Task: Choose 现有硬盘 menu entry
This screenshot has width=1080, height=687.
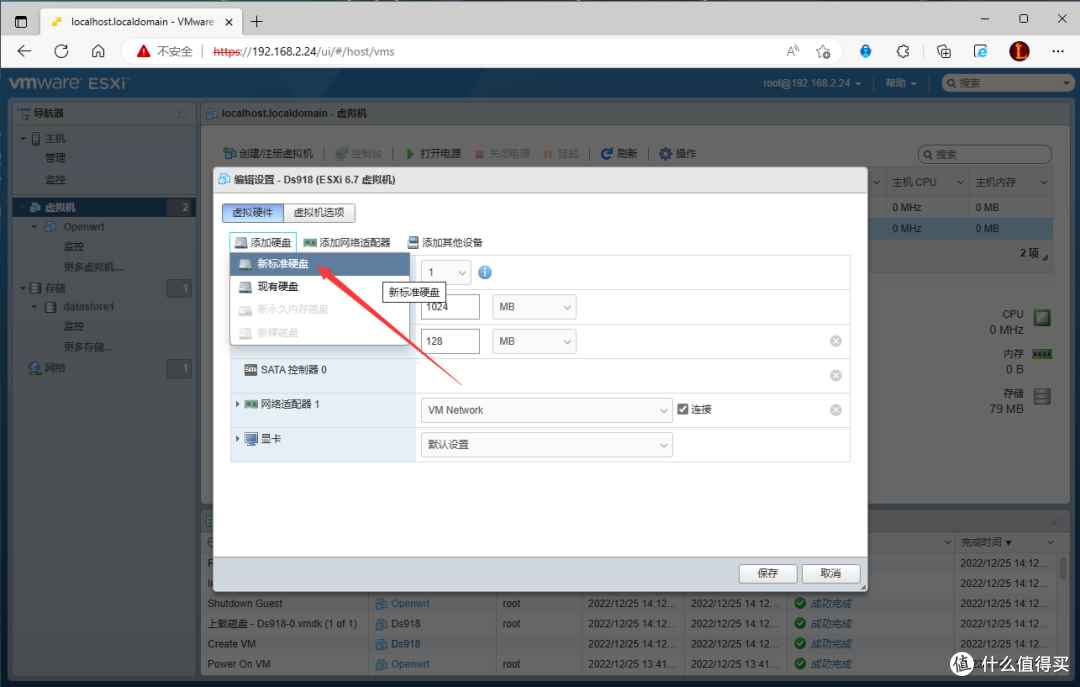Action: 278,287
